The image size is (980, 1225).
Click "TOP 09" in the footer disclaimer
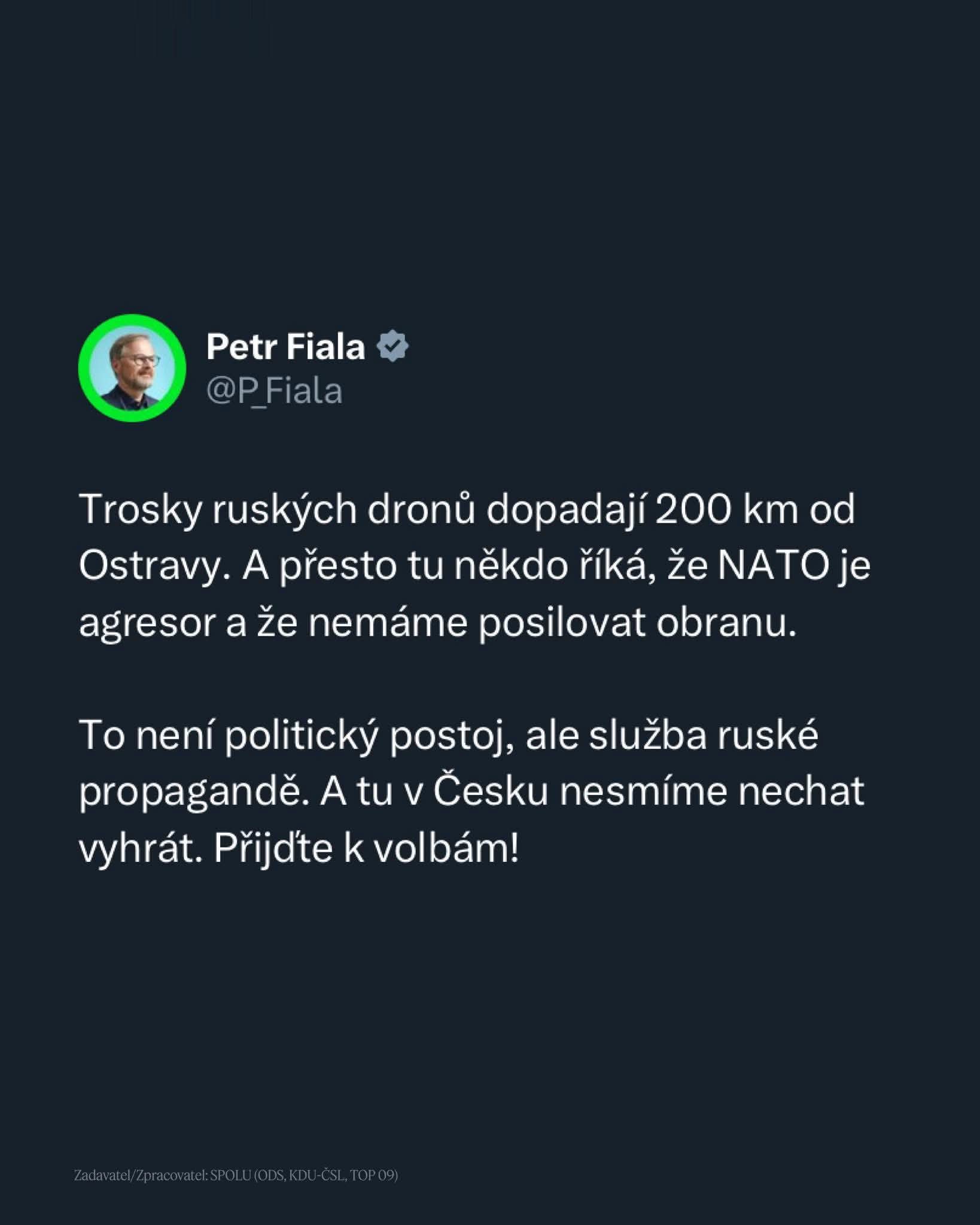[372, 1176]
